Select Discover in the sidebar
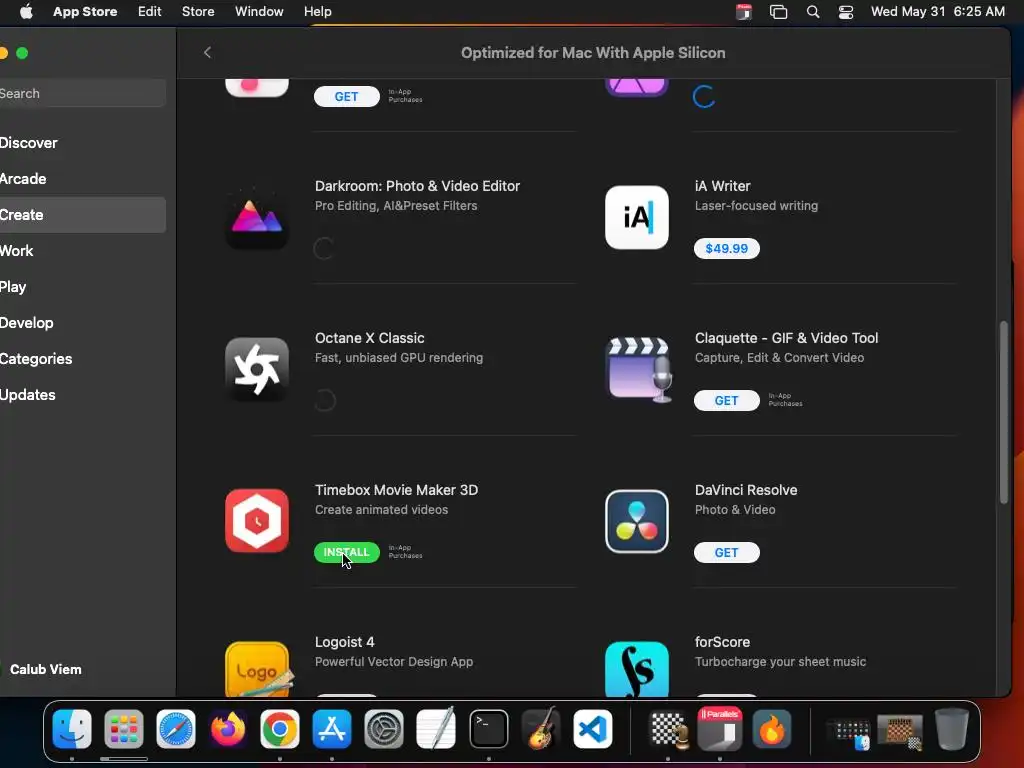 [x=83, y=143]
